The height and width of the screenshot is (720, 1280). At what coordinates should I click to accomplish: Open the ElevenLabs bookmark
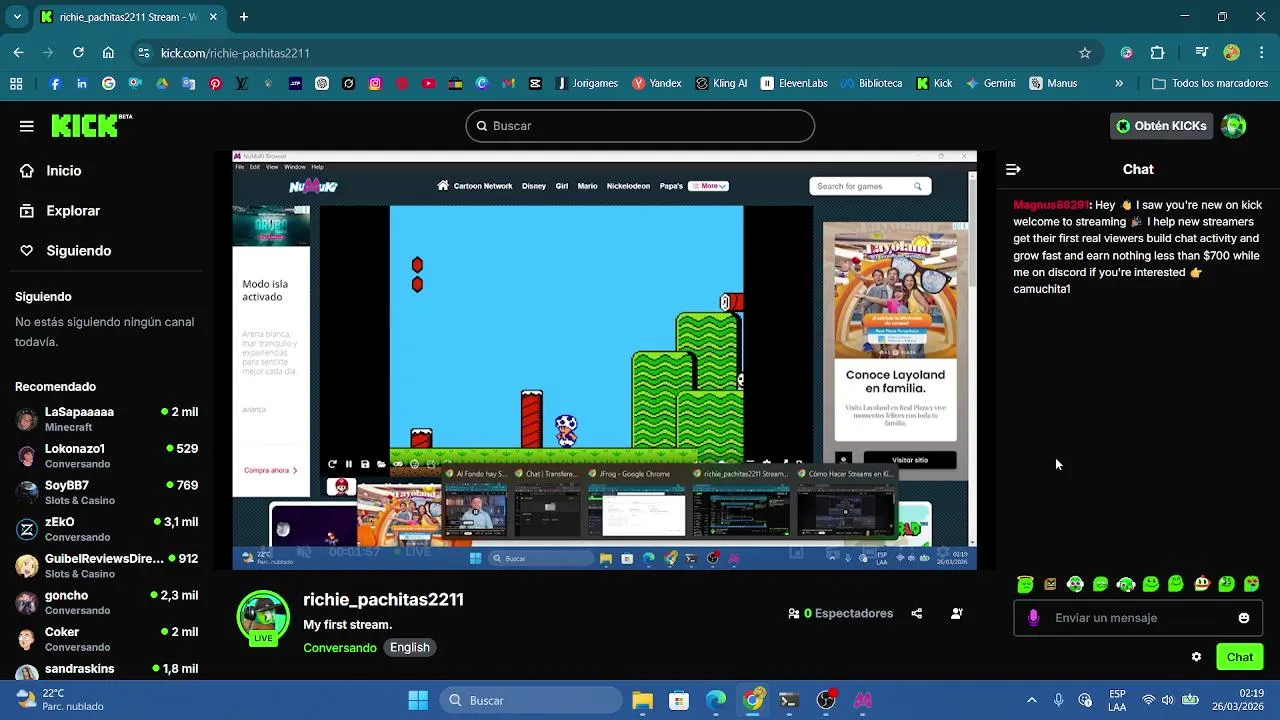point(794,84)
